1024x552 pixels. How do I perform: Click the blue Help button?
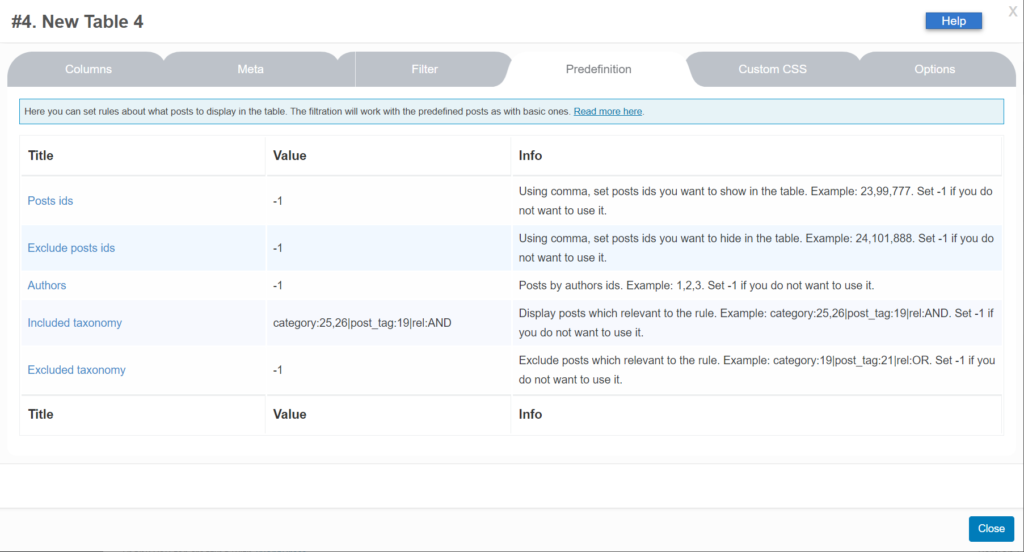coord(953,21)
